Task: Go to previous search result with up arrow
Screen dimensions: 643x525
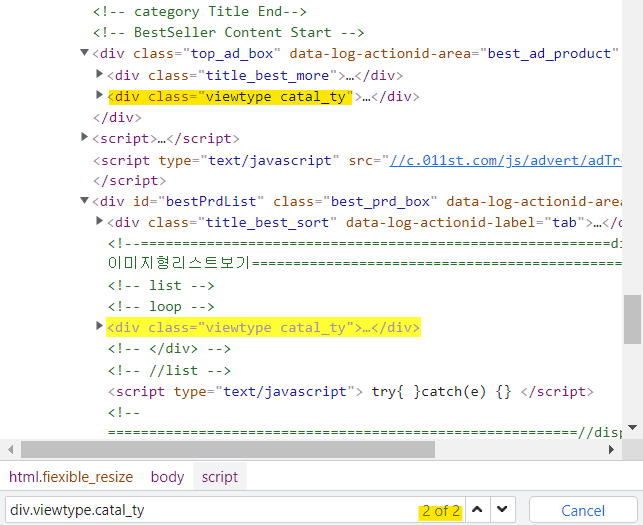Action: [478, 510]
